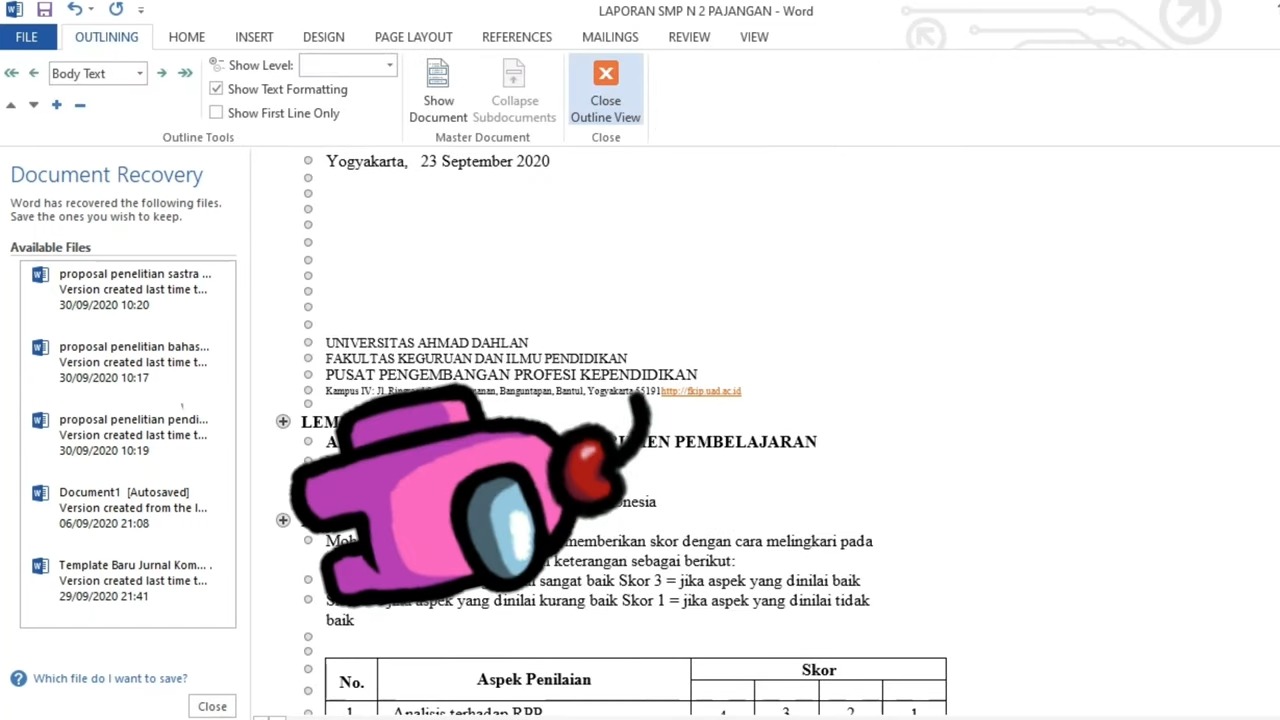Screen dimensions: 1280x720
Task: Expand the plus symbol above the Mohon paragraph
Action: tap(283, 520)
